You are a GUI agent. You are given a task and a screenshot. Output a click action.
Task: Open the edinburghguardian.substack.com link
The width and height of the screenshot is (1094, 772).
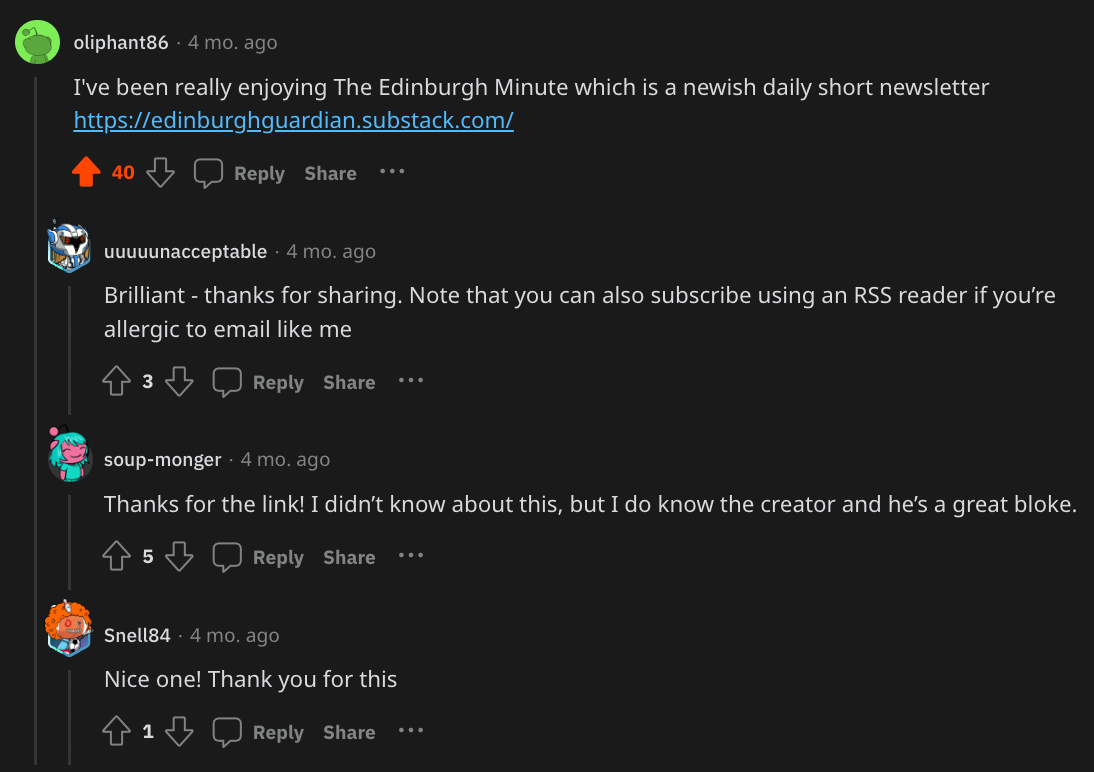[293, 121]
